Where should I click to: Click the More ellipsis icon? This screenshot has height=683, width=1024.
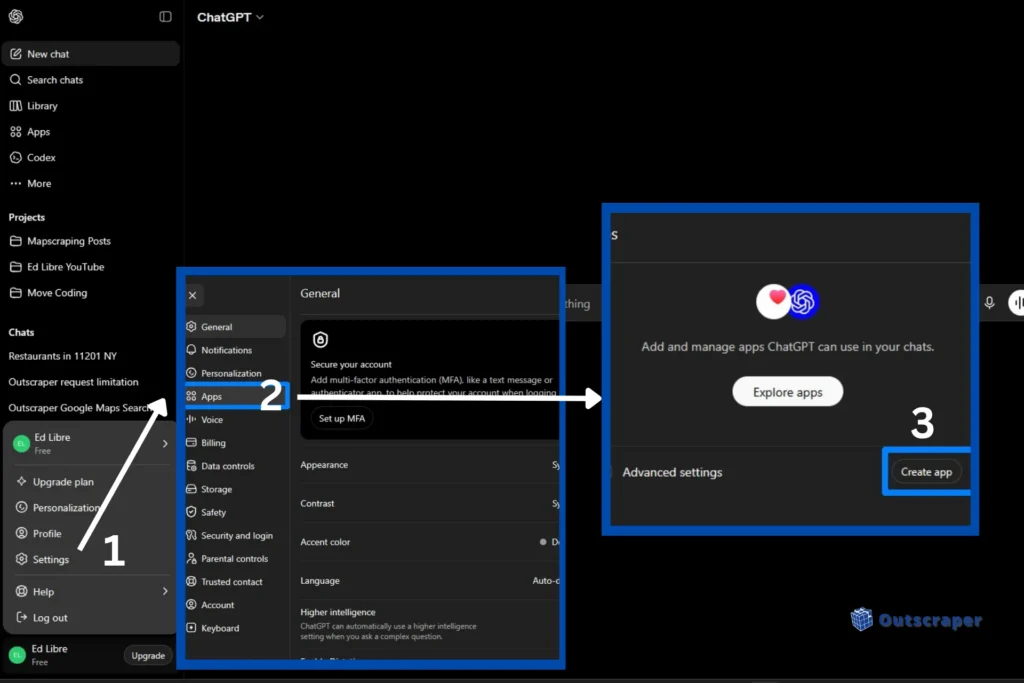click(16, 183)
